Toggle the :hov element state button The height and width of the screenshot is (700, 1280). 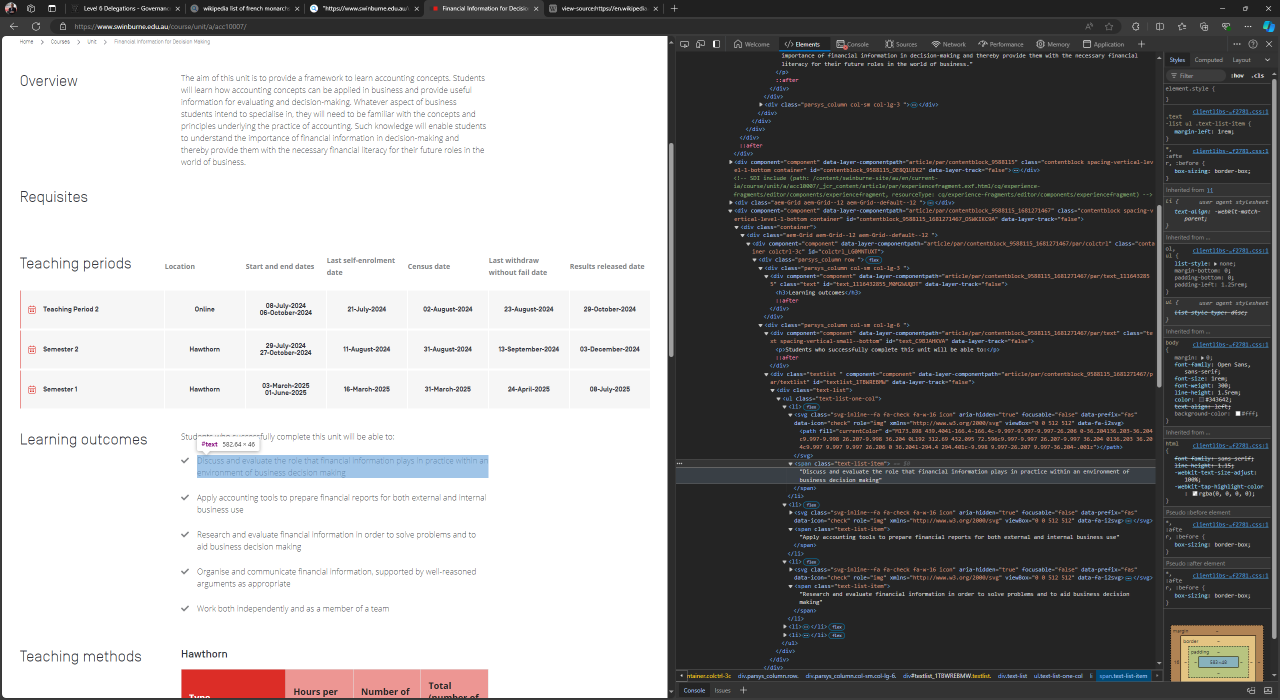point(1237,75)
